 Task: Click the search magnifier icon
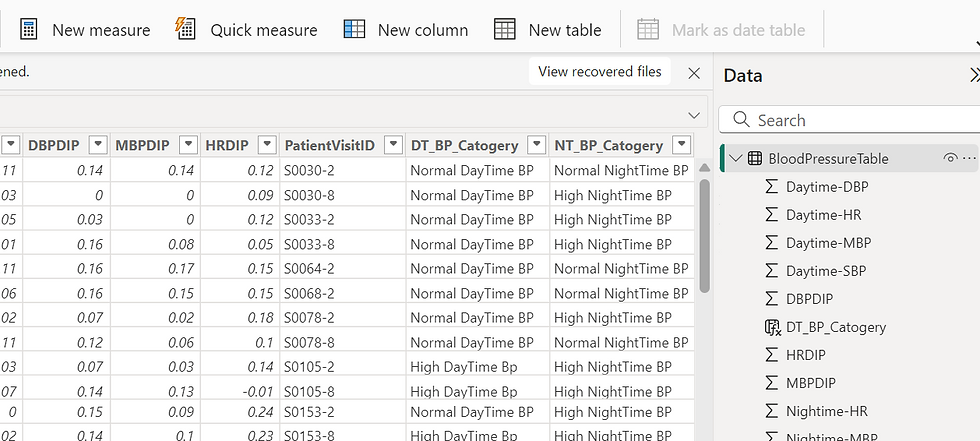tap(741, 119)
